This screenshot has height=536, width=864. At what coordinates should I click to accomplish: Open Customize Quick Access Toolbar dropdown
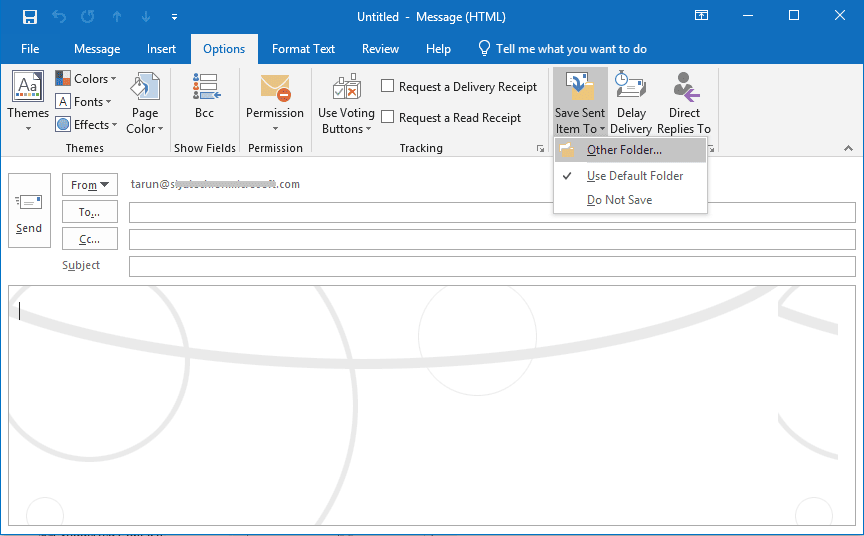(x=174, y=17)
